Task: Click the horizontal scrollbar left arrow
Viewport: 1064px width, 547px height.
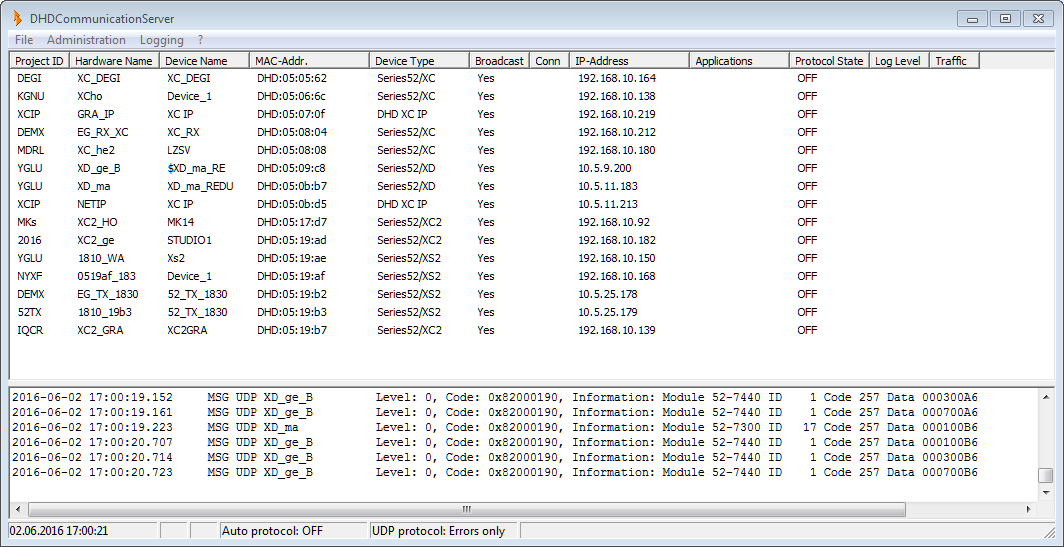Action: pos(18,509)
